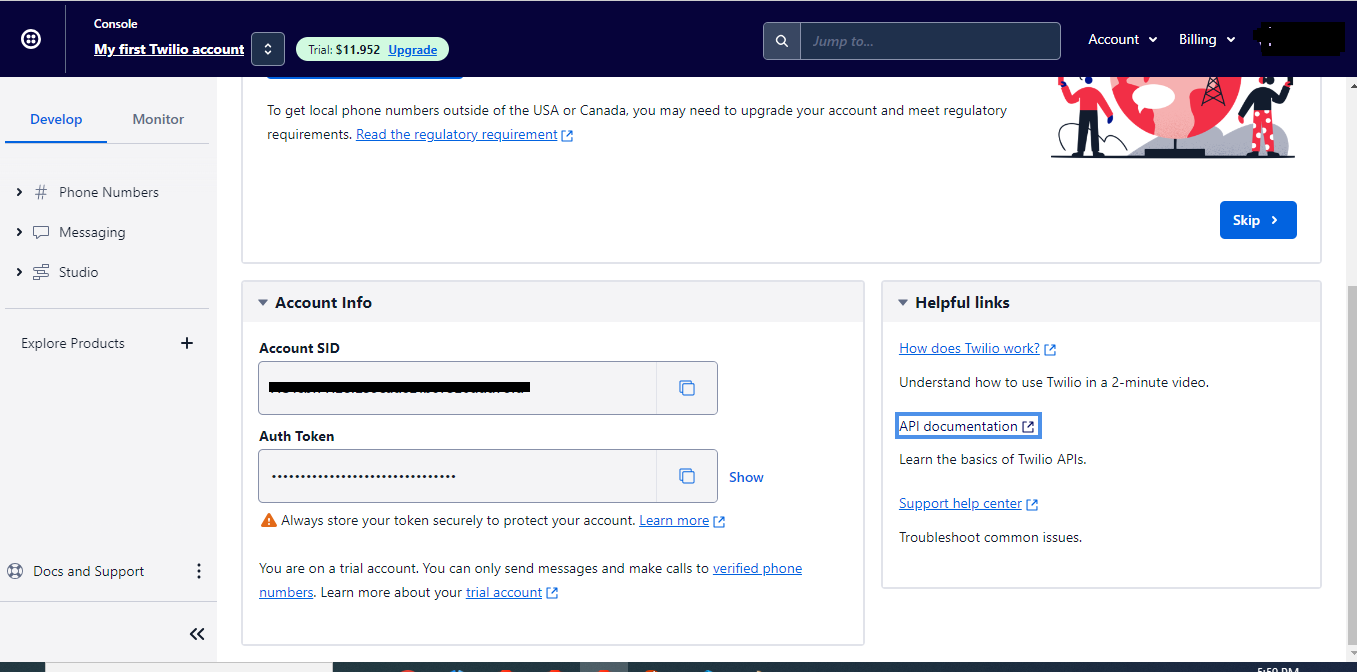This screenshot has width=1357, height=672.
Task: Click the Auth Token field
Action: coord(457,476)
